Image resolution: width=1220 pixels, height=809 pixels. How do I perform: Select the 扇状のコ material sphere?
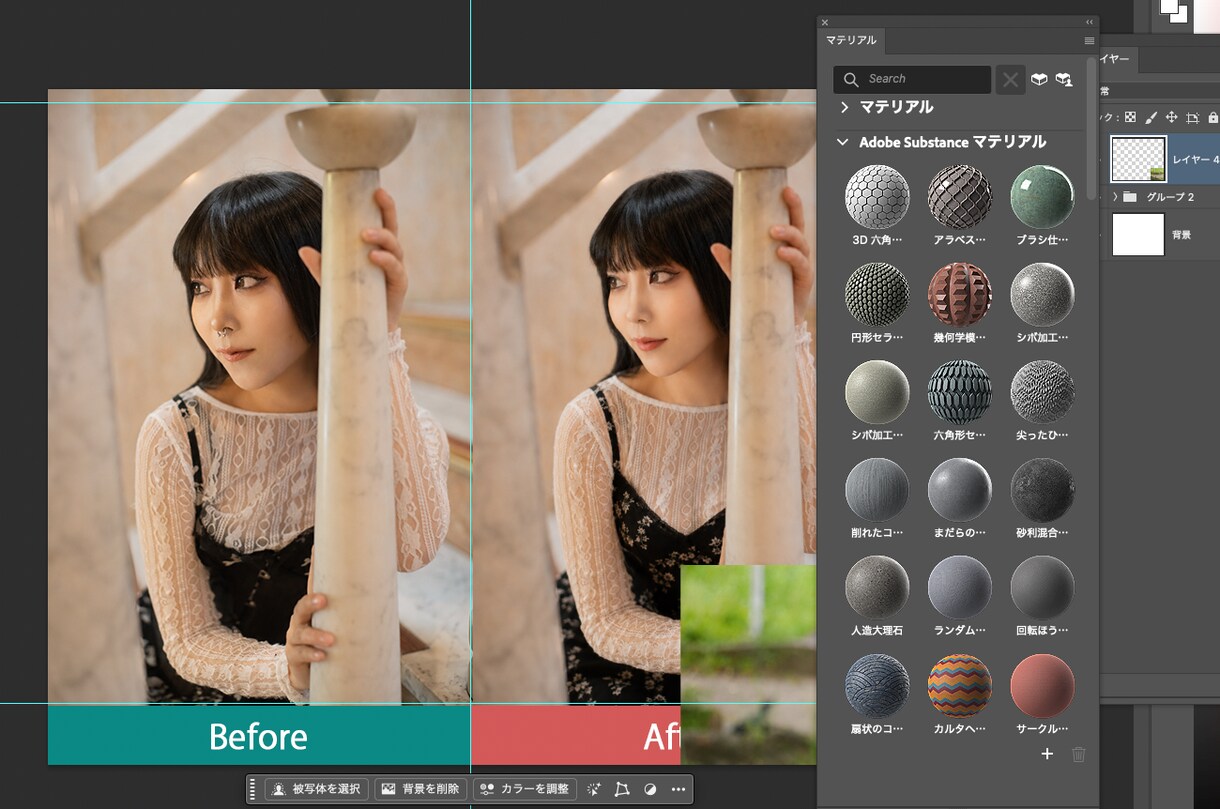tap(877, 686)
